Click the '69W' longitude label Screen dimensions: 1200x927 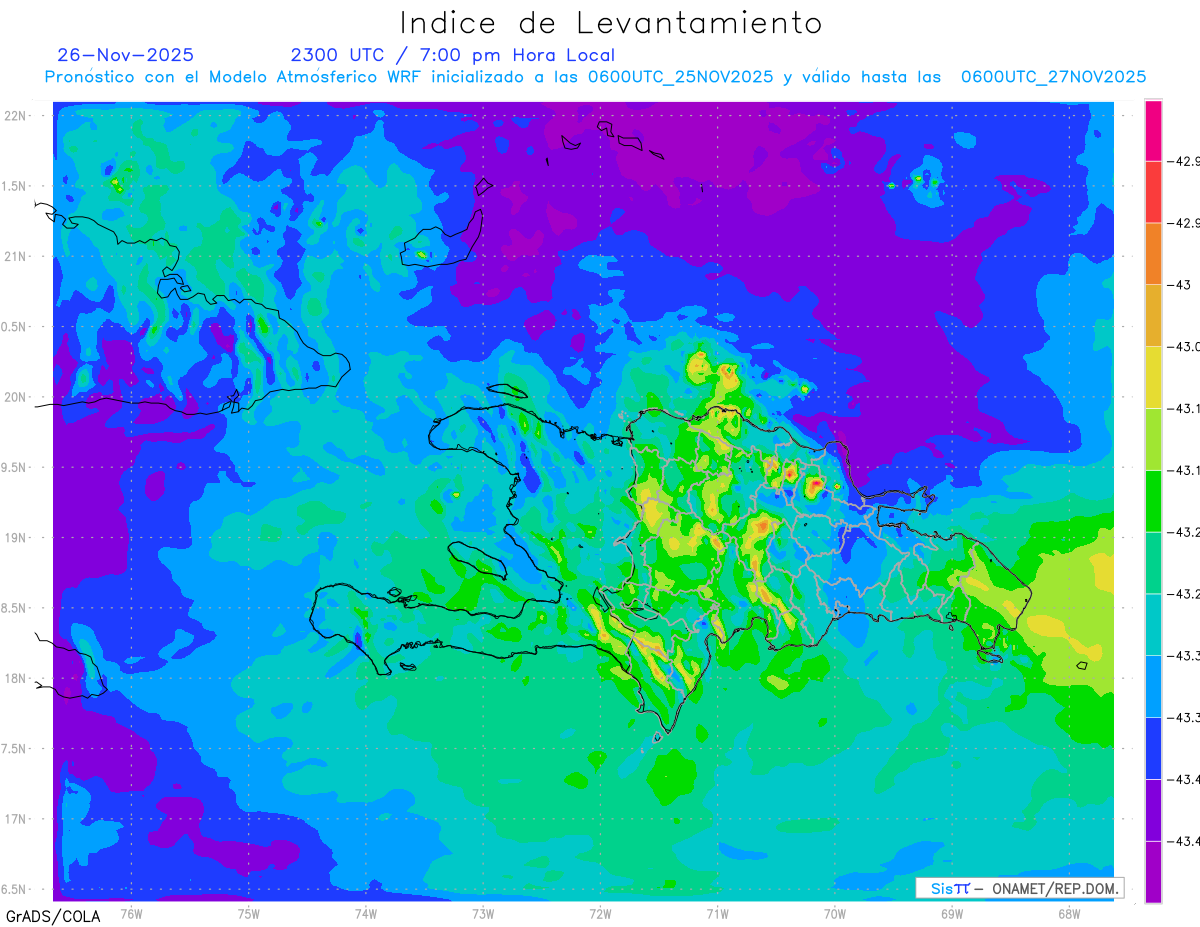[952, 914]
